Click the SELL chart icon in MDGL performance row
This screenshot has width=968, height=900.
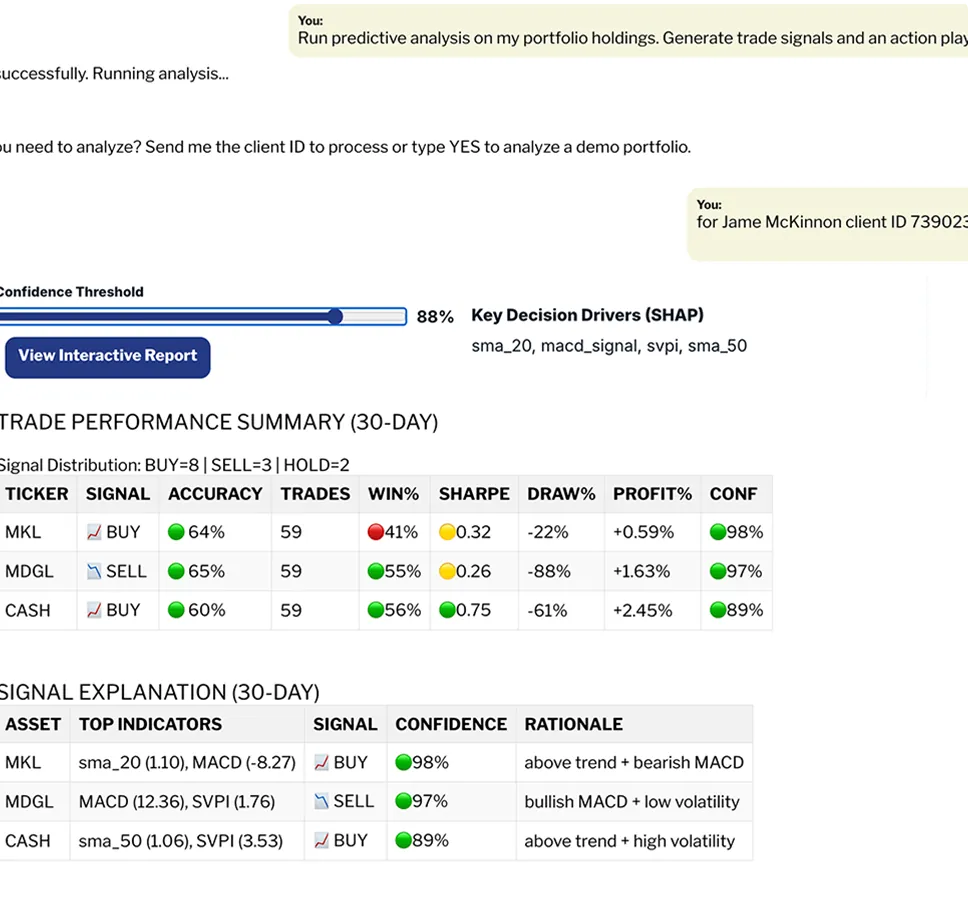click(x=94, y=572)
